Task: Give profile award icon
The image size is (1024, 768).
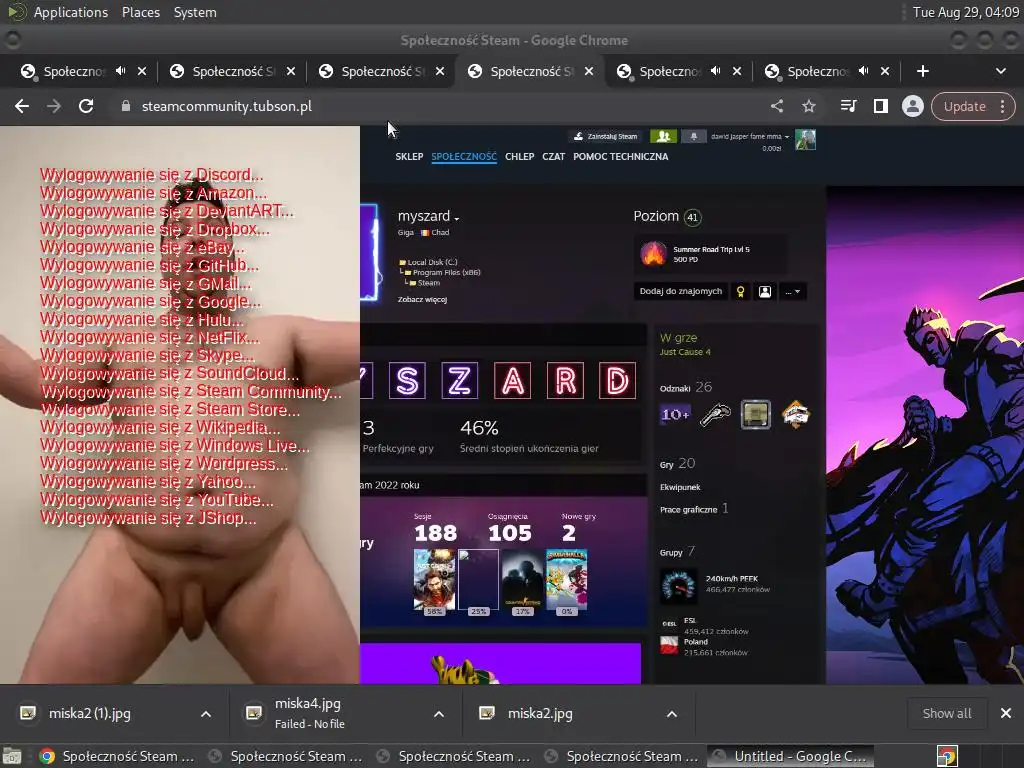Action: 741,292
